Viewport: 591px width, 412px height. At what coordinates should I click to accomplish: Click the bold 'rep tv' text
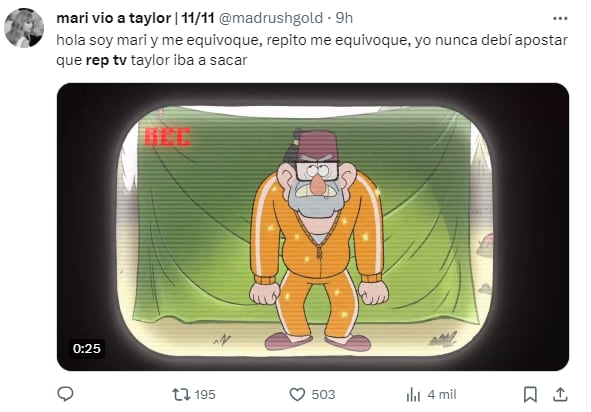click(106, 60)
